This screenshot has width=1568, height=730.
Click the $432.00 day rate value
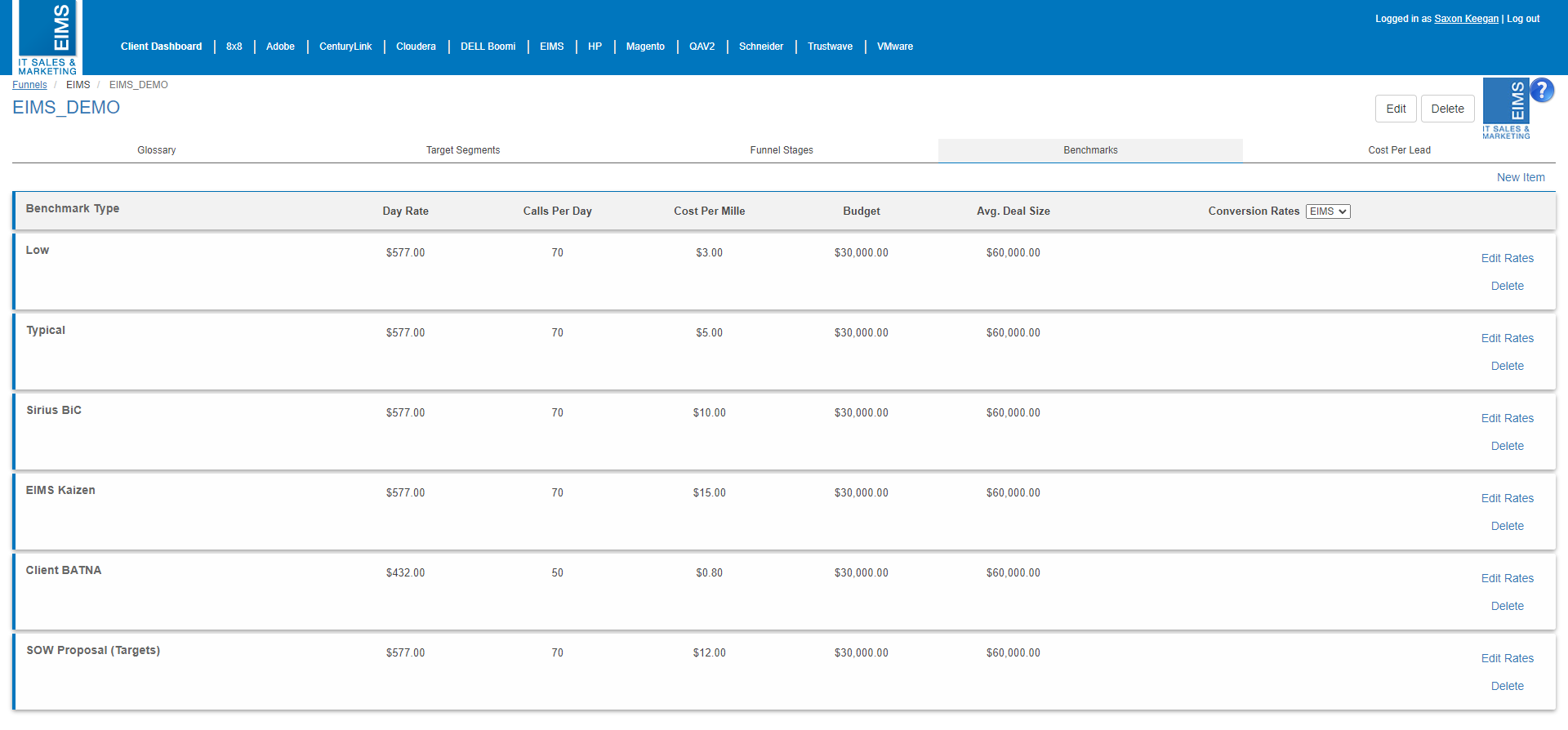point(405,573)
